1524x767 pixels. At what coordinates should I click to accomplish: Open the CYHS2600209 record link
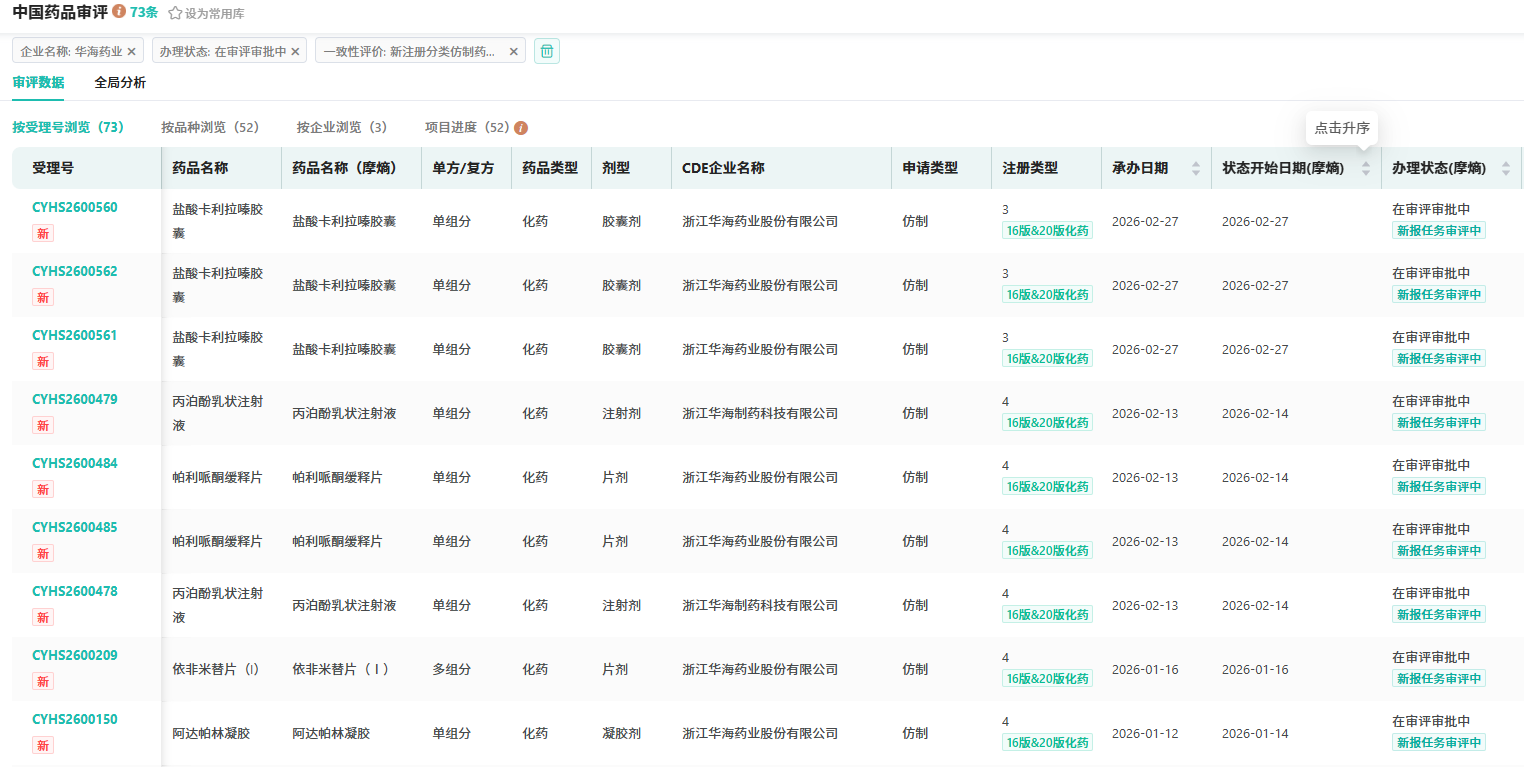pos(75,656)
